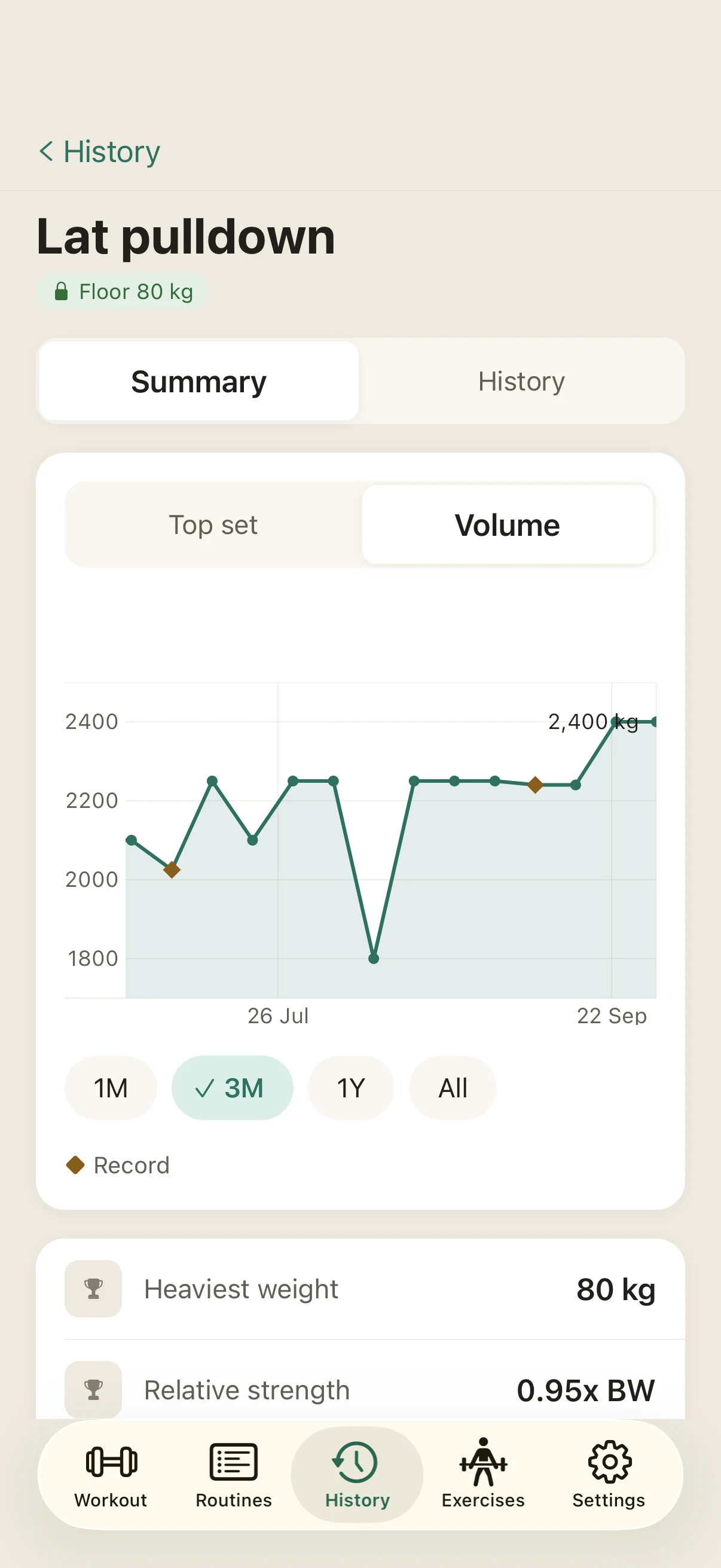Tap the 2000 y-axis label
The height and width of the screenshot is (1568, 721).
(92, 880)
